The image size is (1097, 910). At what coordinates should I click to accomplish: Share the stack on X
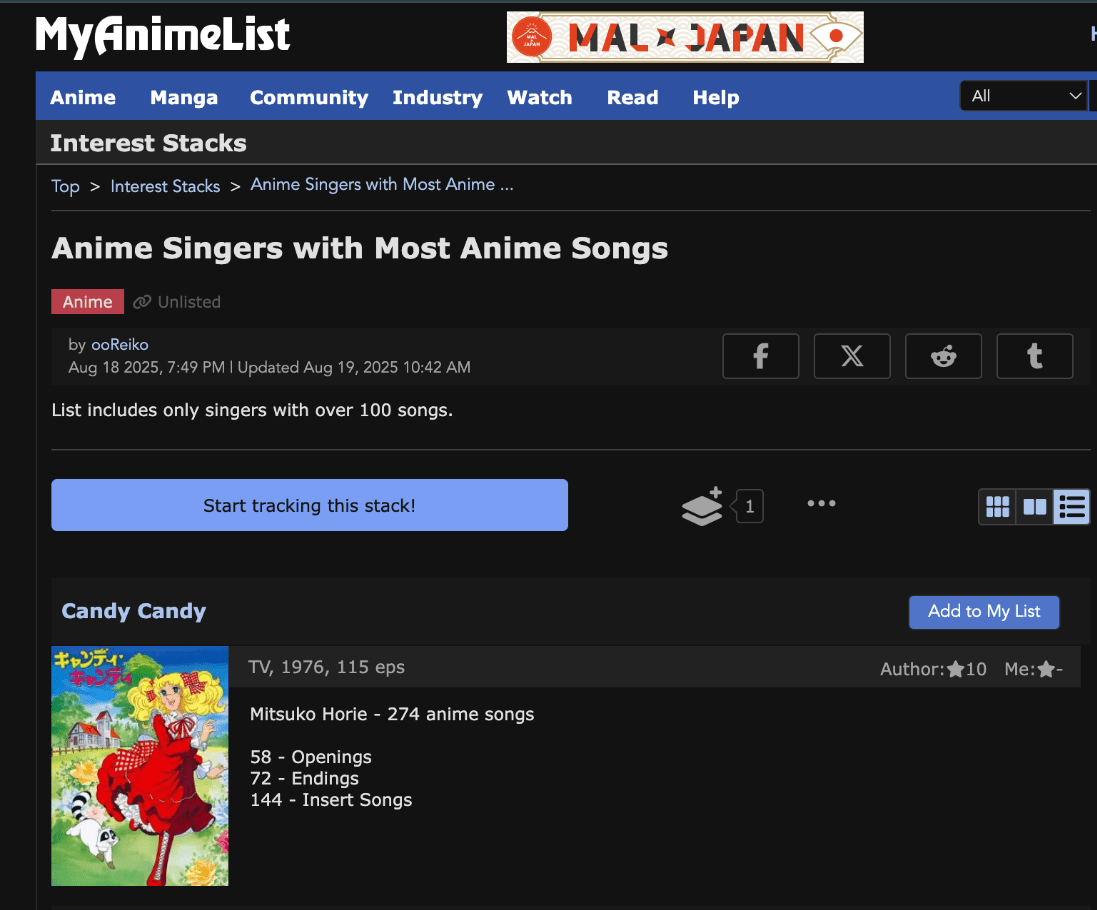point(852,356)
